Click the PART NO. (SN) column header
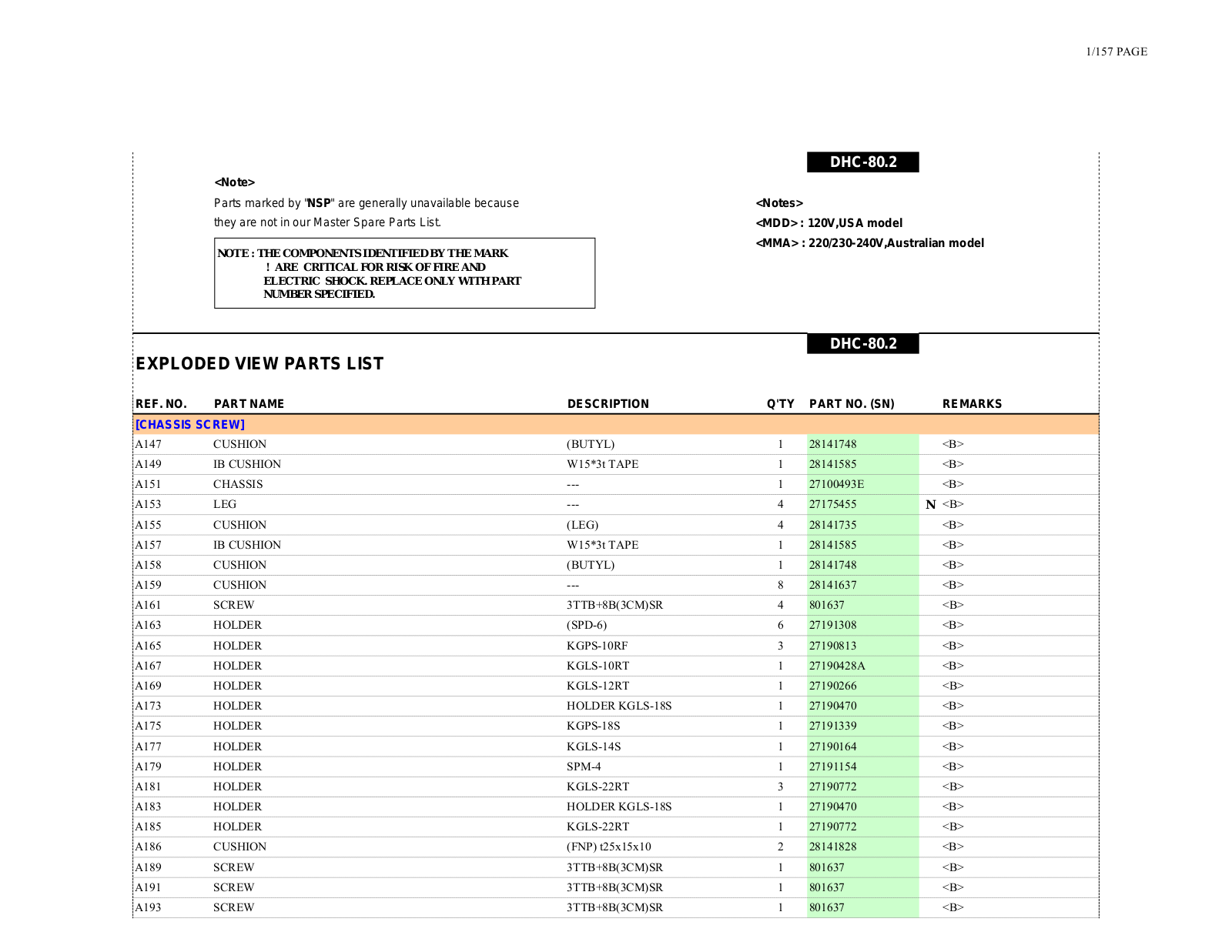 (x=852, y=404)
